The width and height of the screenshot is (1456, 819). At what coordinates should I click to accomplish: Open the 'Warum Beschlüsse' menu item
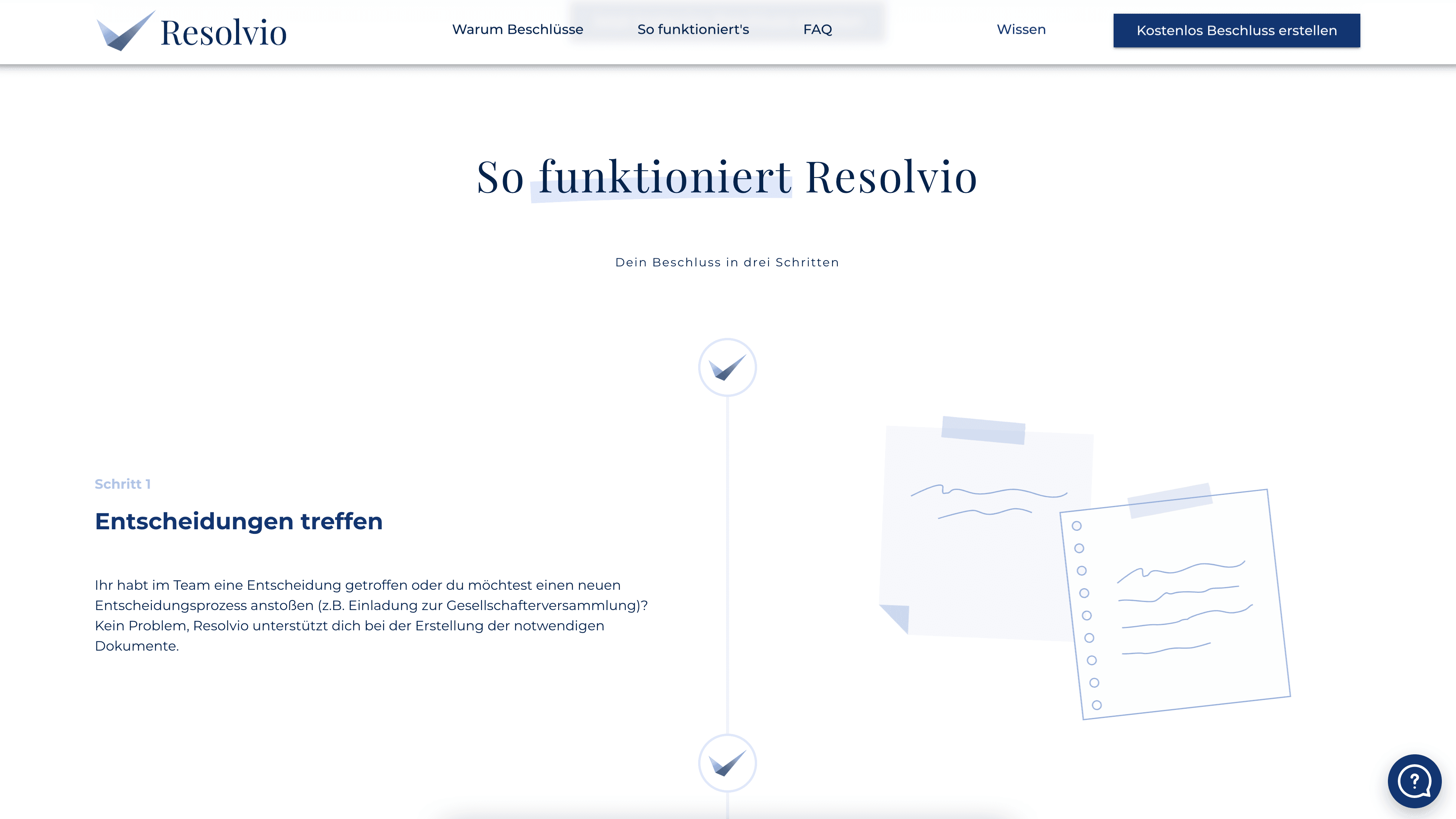(517, 29)
